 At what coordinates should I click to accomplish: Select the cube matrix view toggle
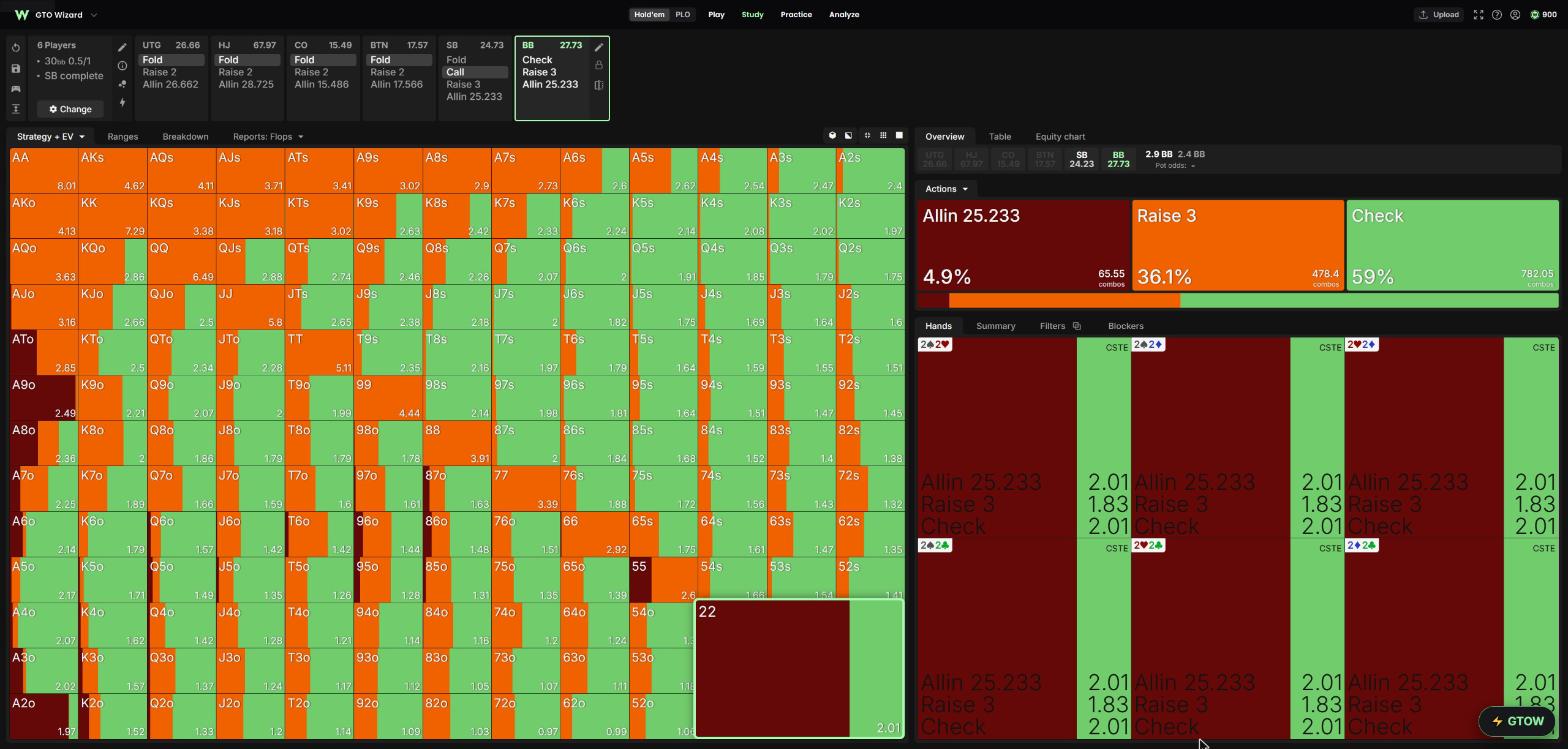pyautogui.click(x=832, y=135)
